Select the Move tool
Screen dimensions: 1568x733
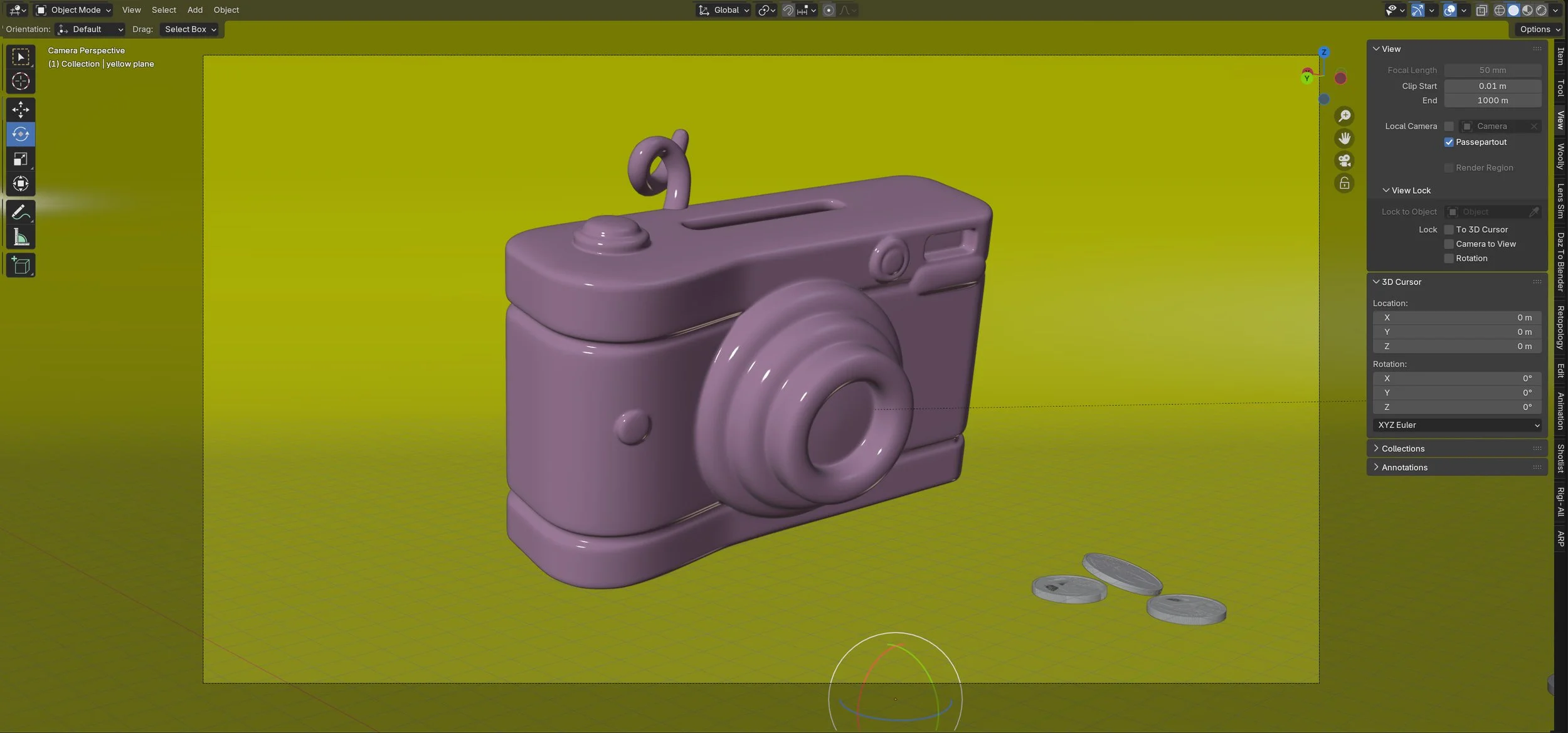(21, 110)
